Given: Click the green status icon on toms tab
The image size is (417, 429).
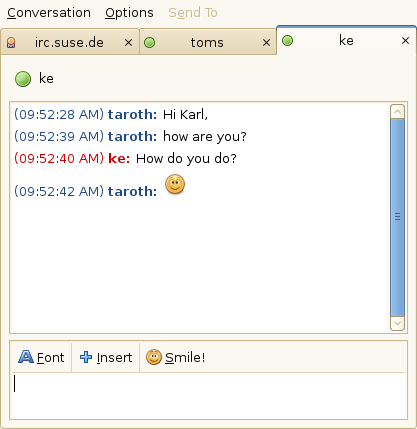Looking at the screenshot, I should [150, 43].
